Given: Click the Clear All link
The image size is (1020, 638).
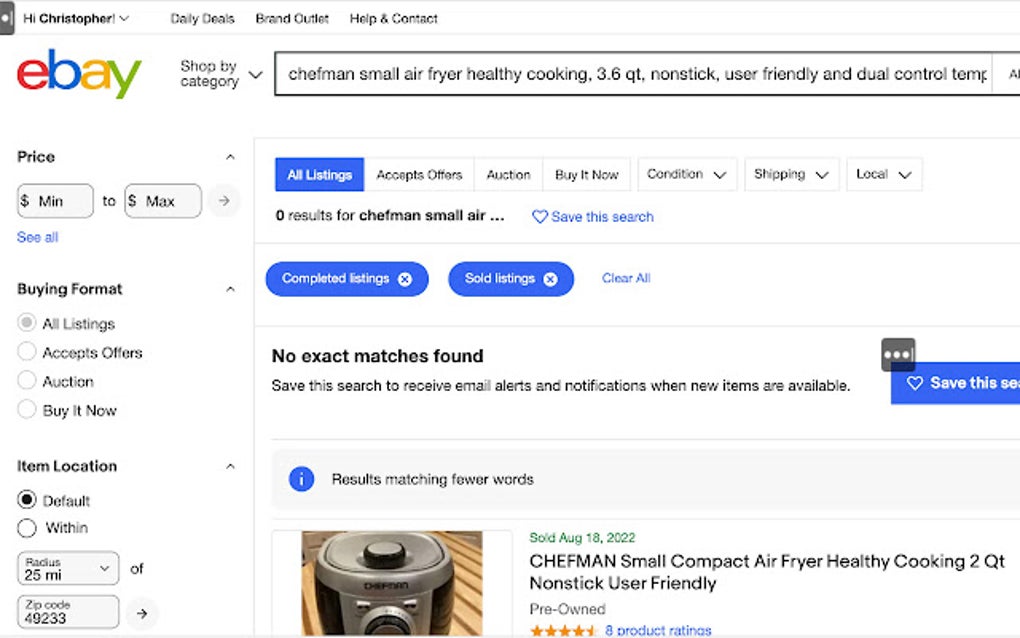Looking at the screenshot, I should pyautogui.click(x=626, y=278).
